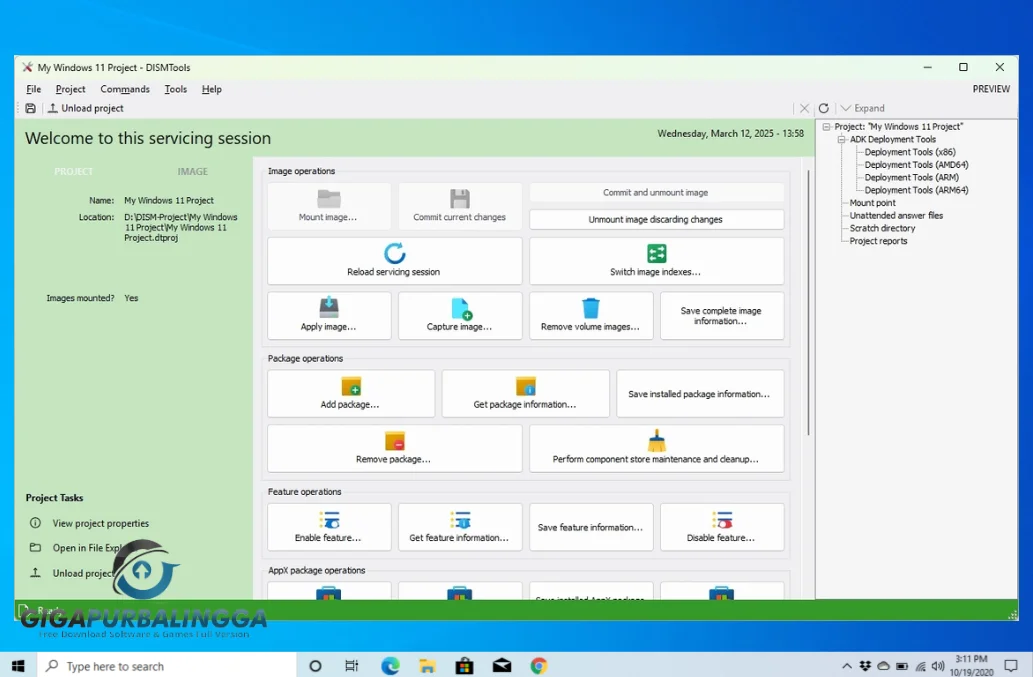Refresh the project tree view
This screenshot has width=1033, height=677.
(x=824, y=108)
